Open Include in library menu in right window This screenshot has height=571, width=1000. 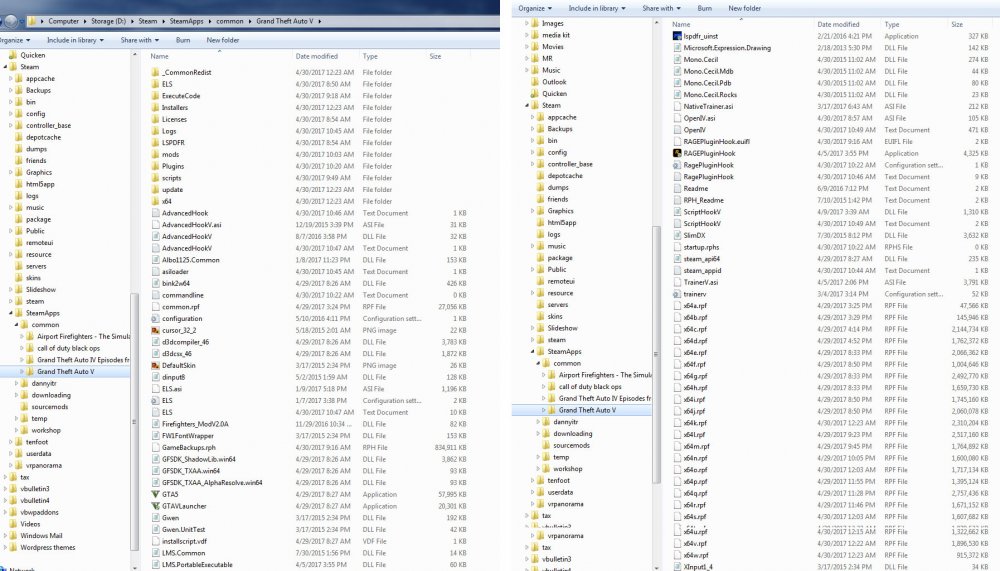596,8
